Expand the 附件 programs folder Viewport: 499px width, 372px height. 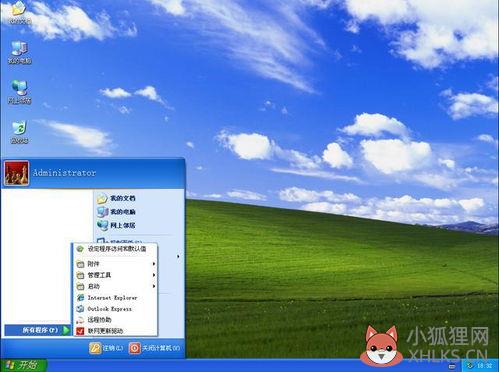[x=115, y=264]
